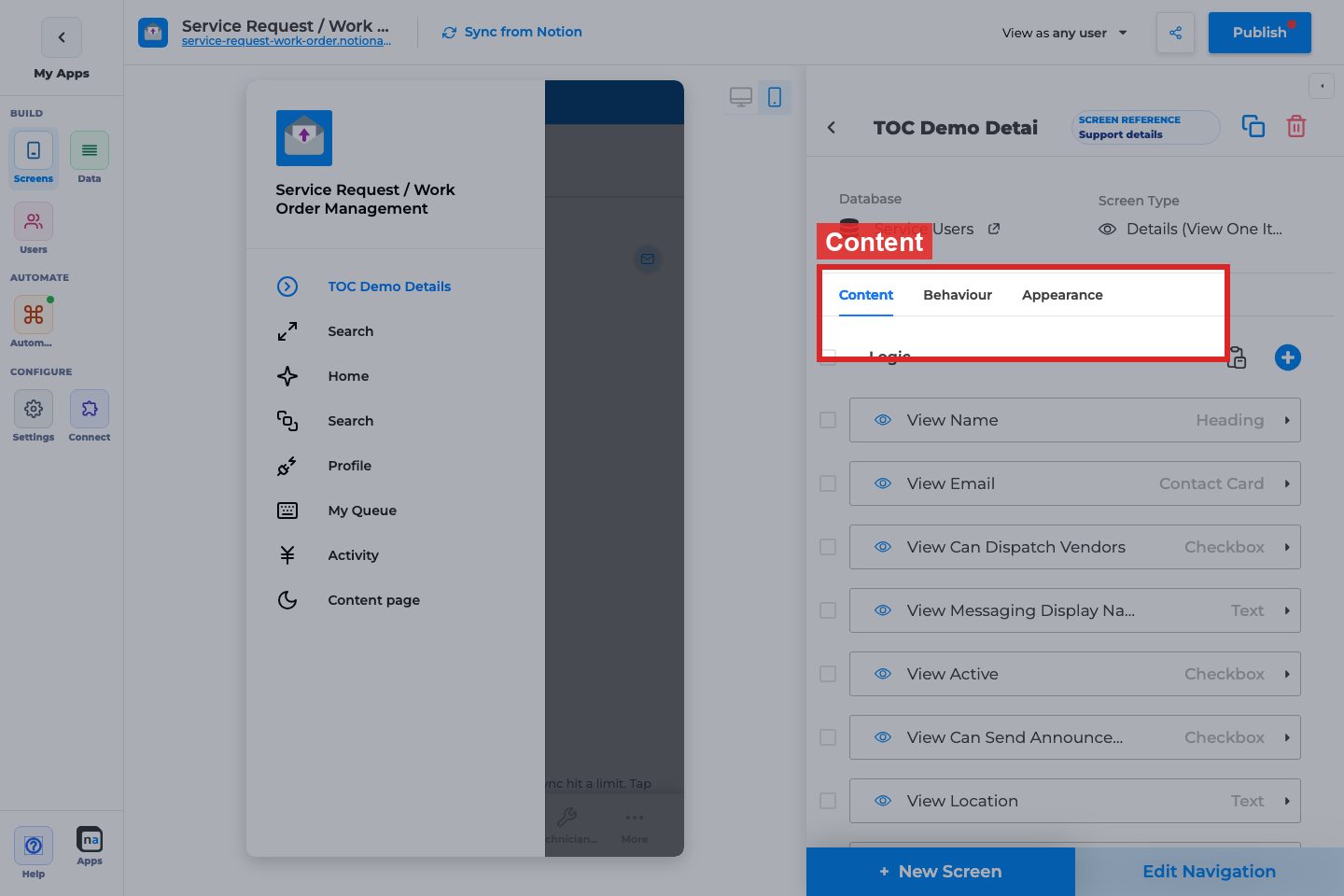The image size is (1344, 896).
Task: Select the Content tab
Action: [x=866, y=295]
